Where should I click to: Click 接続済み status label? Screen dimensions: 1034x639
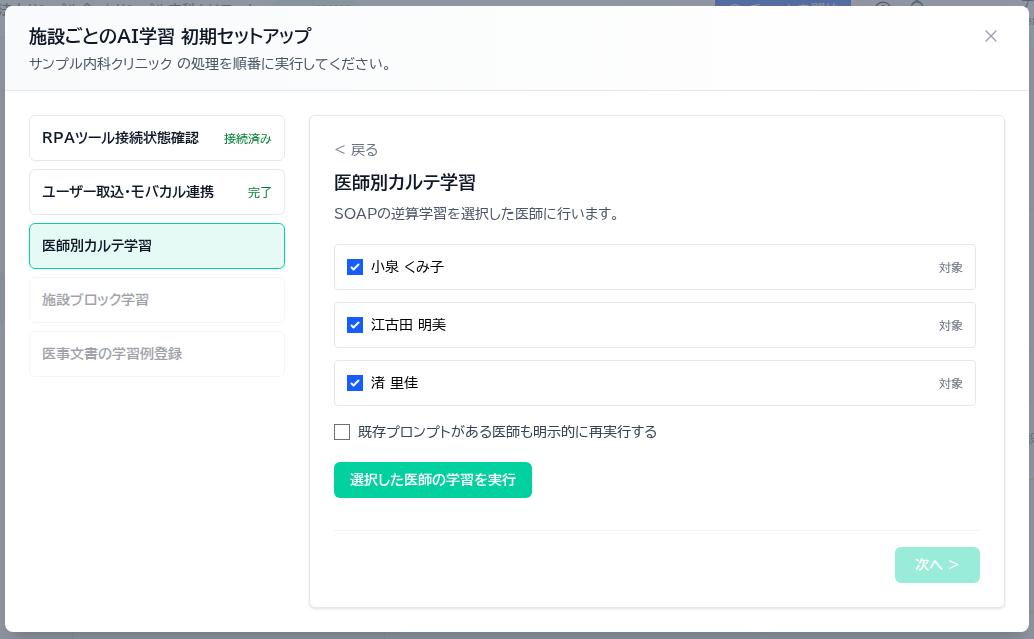[247, 138]
